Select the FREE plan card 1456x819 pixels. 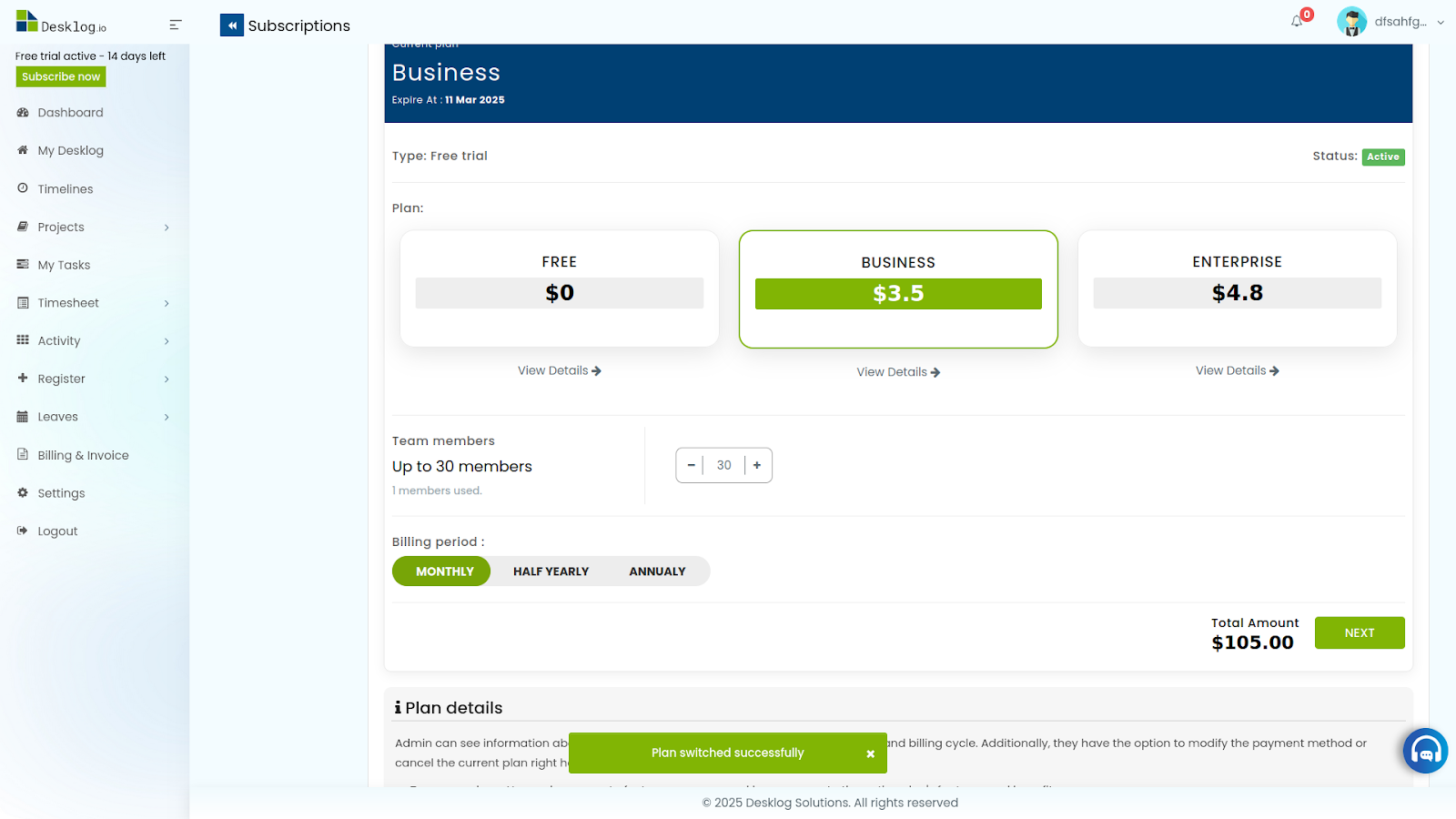point(560,288)
